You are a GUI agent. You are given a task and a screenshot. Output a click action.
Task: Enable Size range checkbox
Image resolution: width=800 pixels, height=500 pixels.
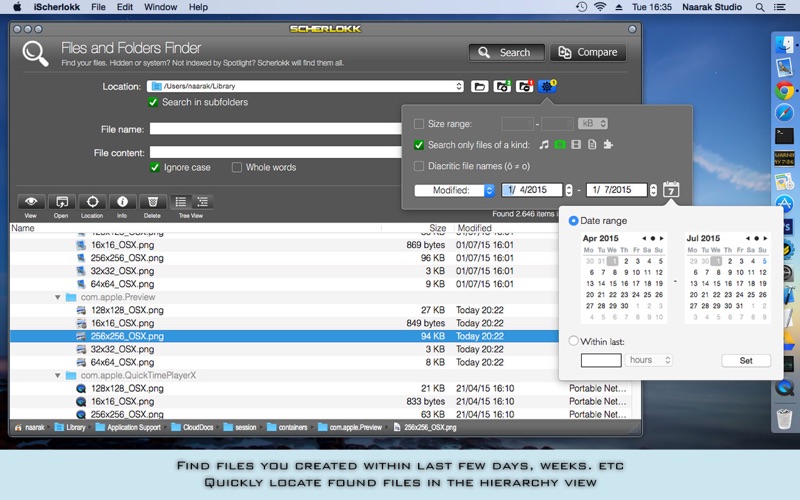(419, 124)
